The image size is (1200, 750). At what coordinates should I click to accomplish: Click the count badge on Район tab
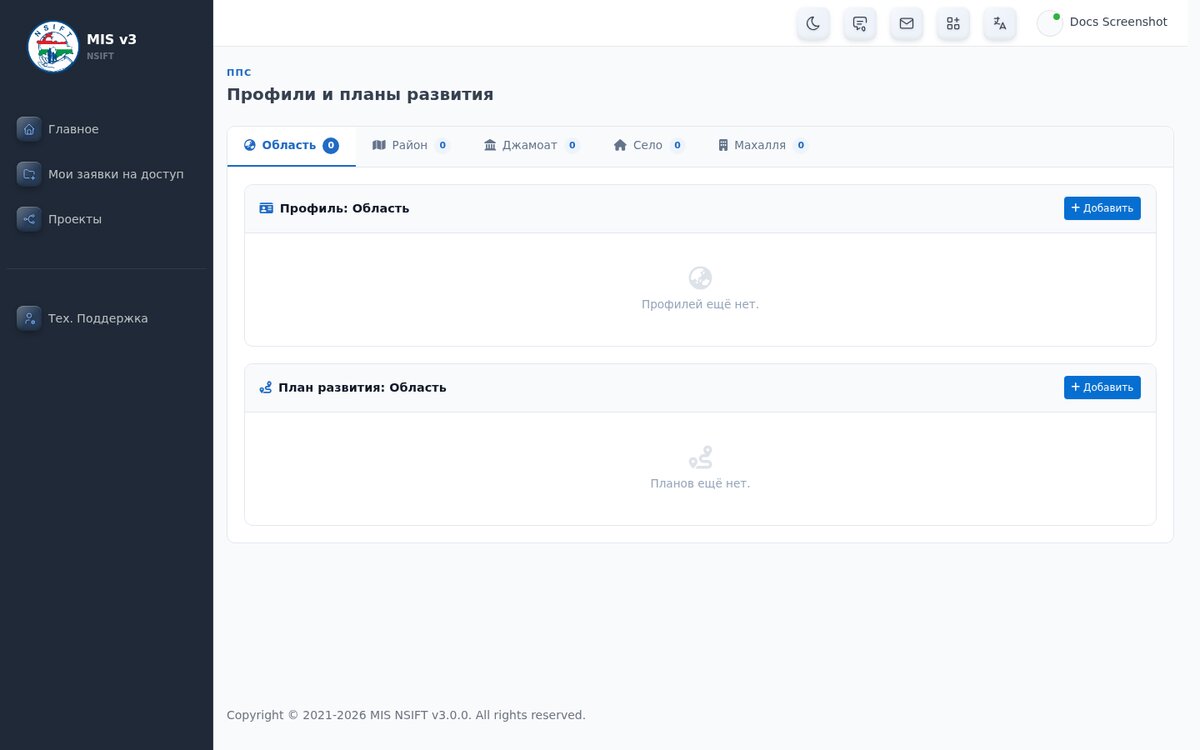[x=443, y=145]
